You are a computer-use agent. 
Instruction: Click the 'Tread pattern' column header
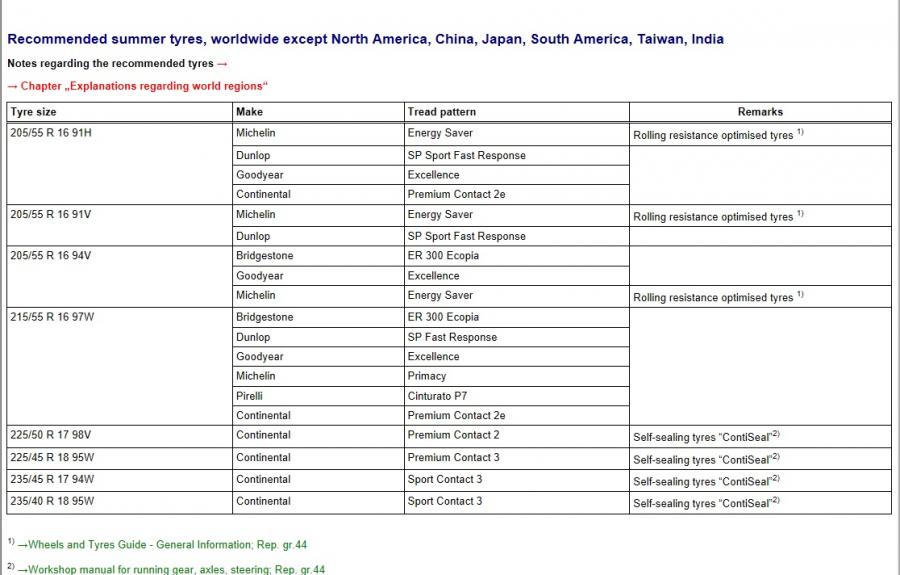(x=441, y=112)
